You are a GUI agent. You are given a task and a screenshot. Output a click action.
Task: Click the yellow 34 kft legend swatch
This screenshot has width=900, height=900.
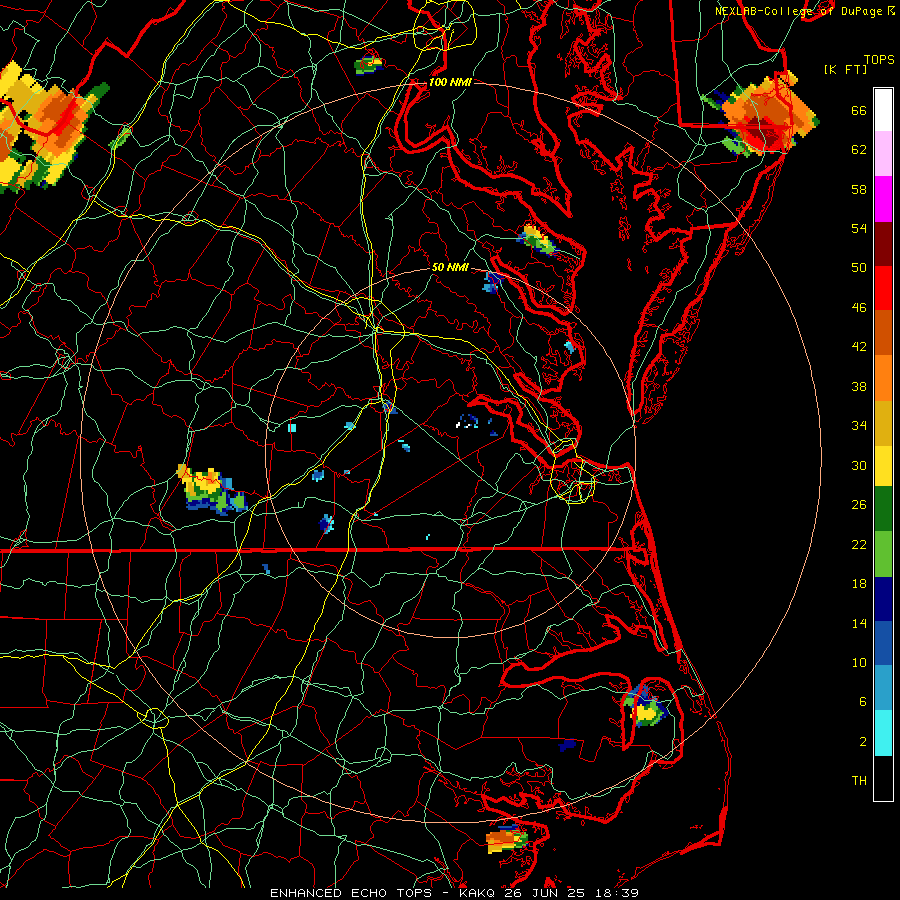pos(883,465)
